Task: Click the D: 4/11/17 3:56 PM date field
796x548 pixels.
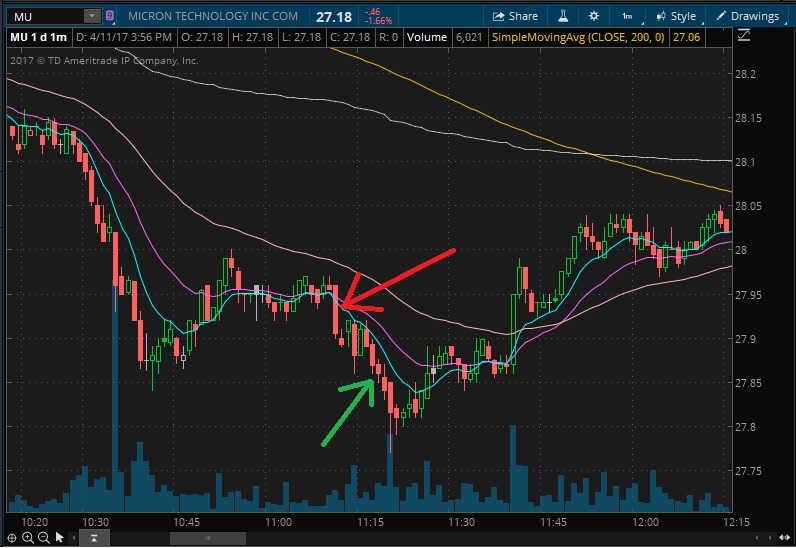Action: coord(124,37)
